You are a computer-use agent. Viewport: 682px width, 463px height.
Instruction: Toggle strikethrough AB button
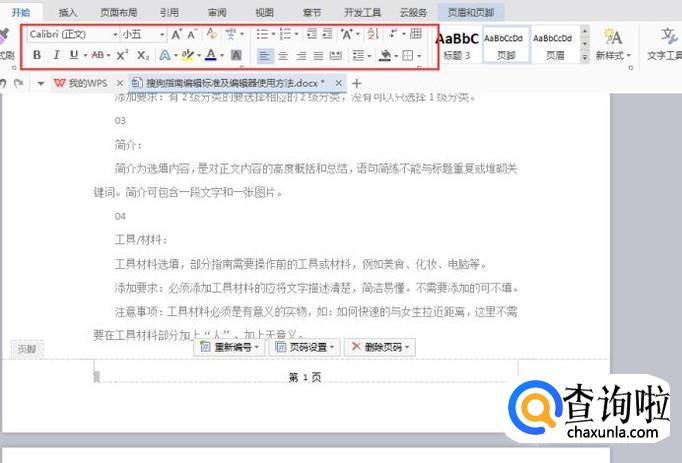coord(97,55)
